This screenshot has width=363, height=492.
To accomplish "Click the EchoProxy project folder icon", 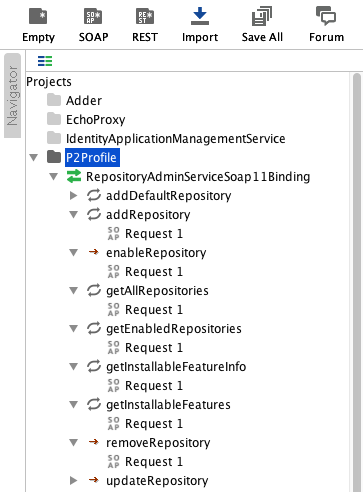I will [x=54, y=119].
